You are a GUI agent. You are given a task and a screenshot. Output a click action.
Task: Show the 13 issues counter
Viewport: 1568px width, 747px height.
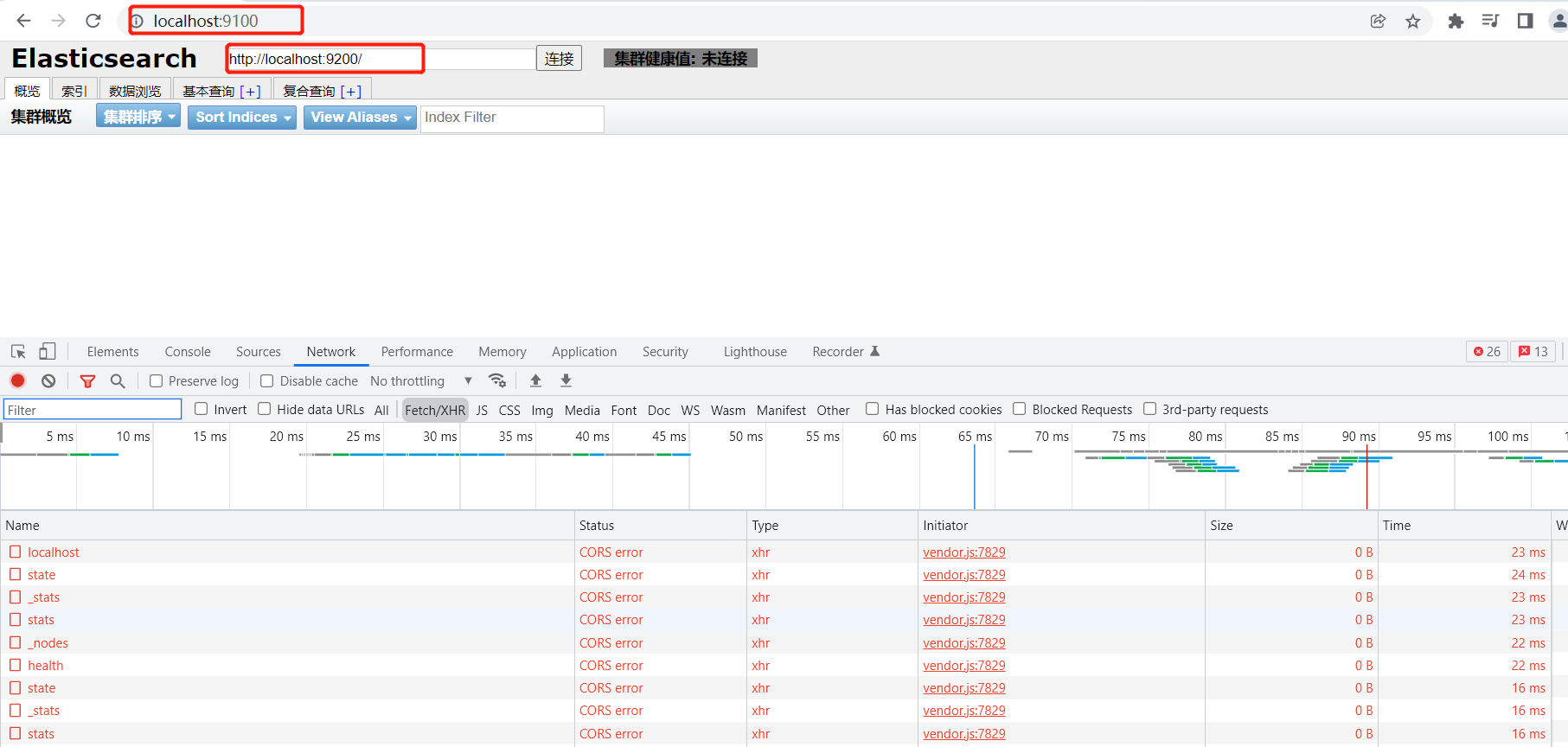(1533, 351)
